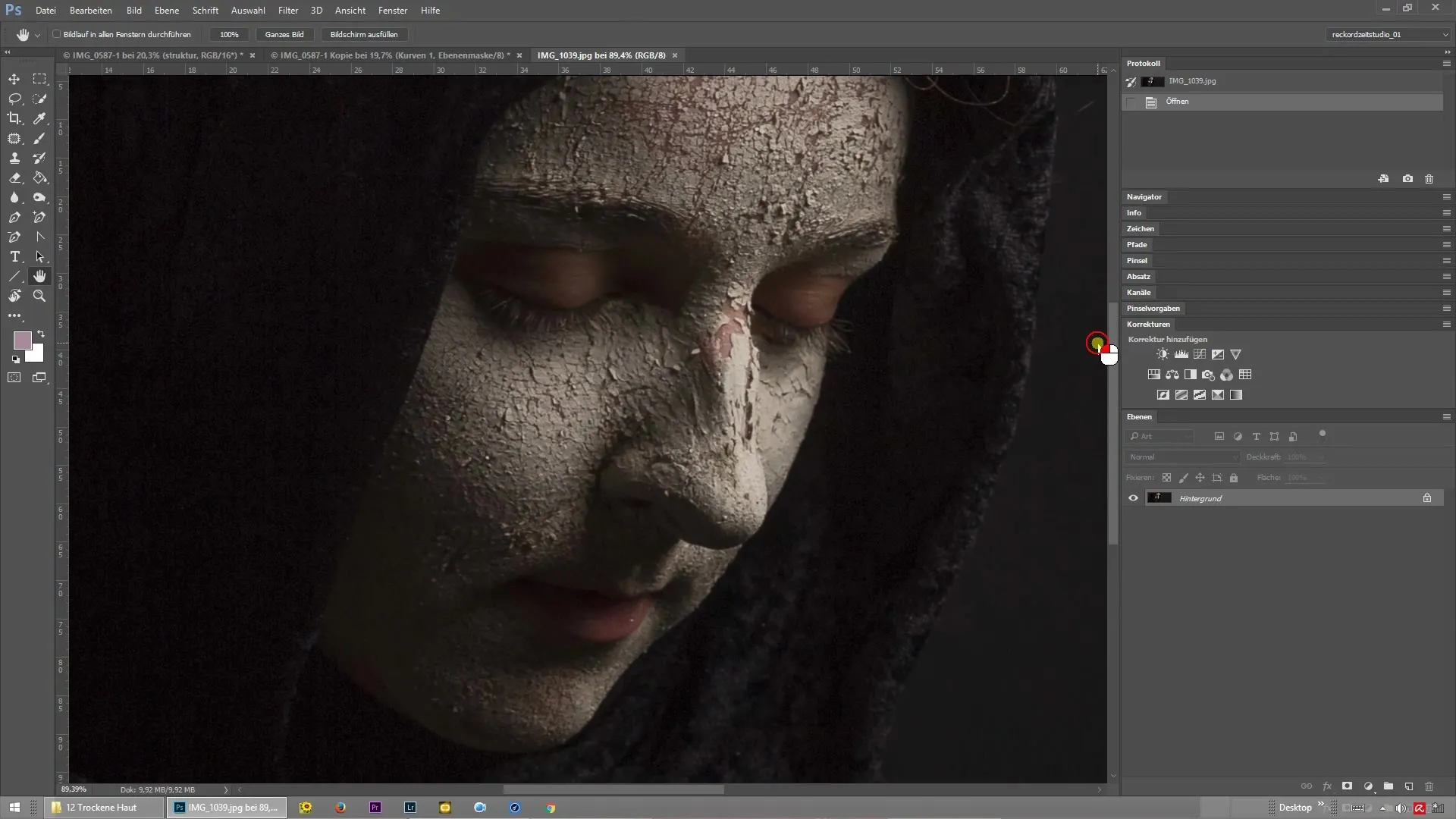Select the Line tool
1456x819 pixels.
click(x=14, y=276)
